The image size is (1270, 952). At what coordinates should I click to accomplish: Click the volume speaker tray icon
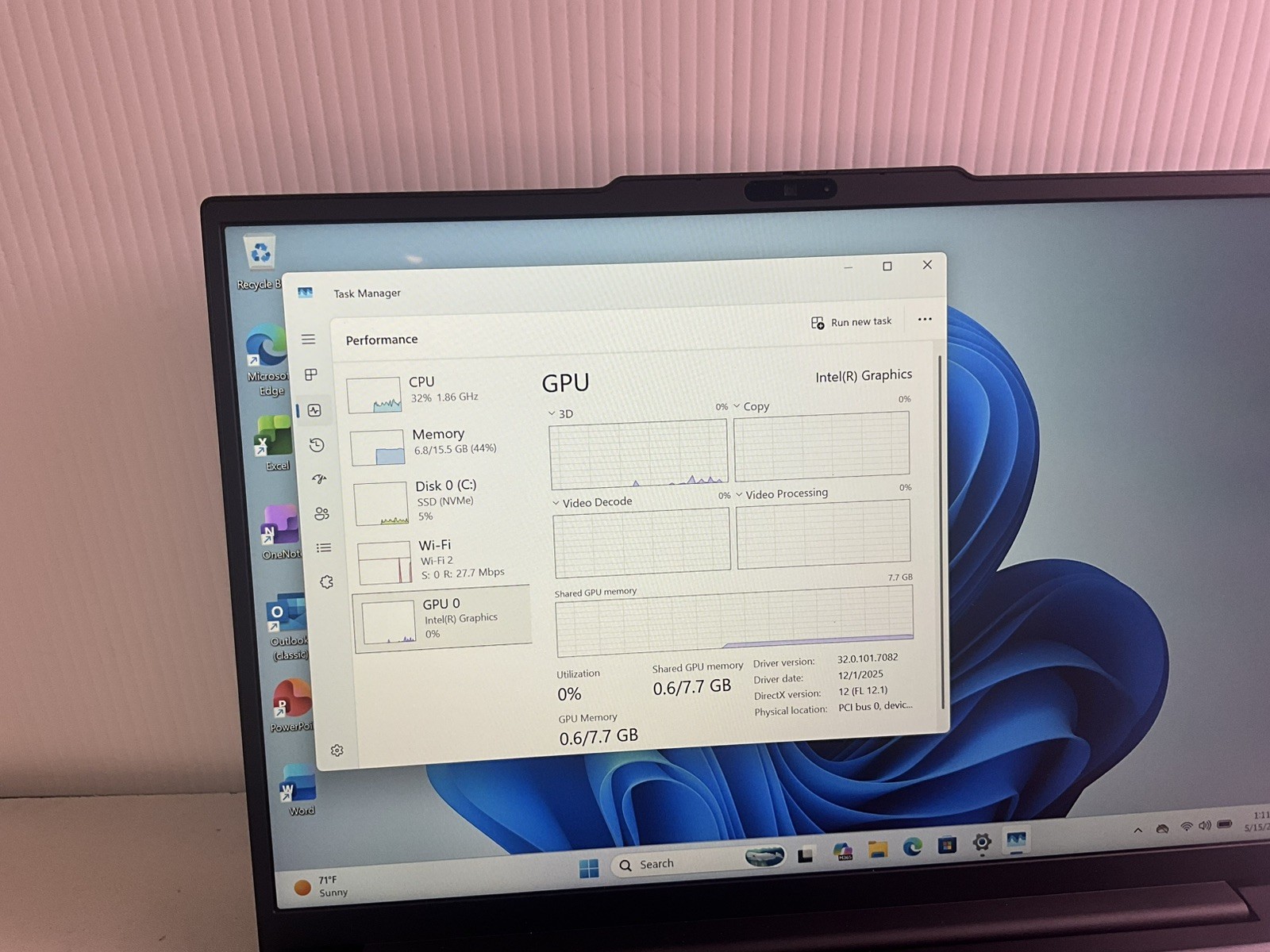pyautogui.click(x=1205, y=825)
